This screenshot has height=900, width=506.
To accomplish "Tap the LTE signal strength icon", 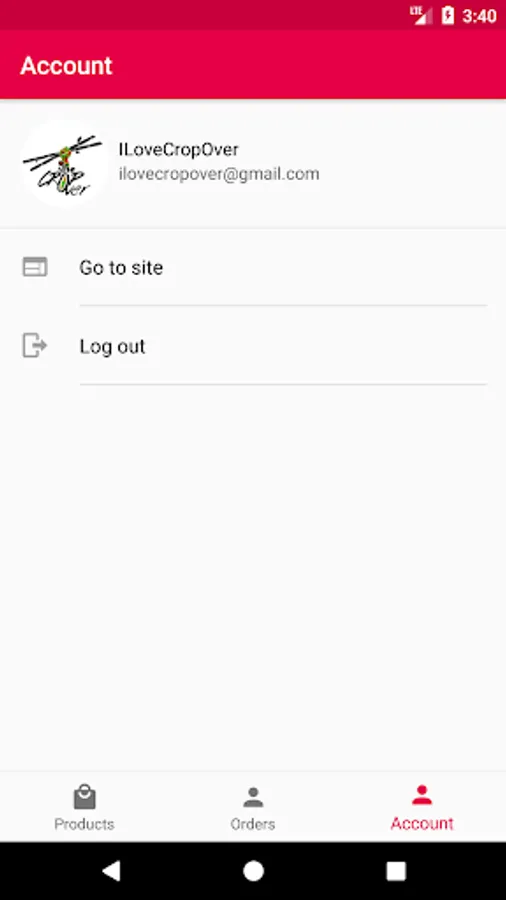I will (422, 15).
